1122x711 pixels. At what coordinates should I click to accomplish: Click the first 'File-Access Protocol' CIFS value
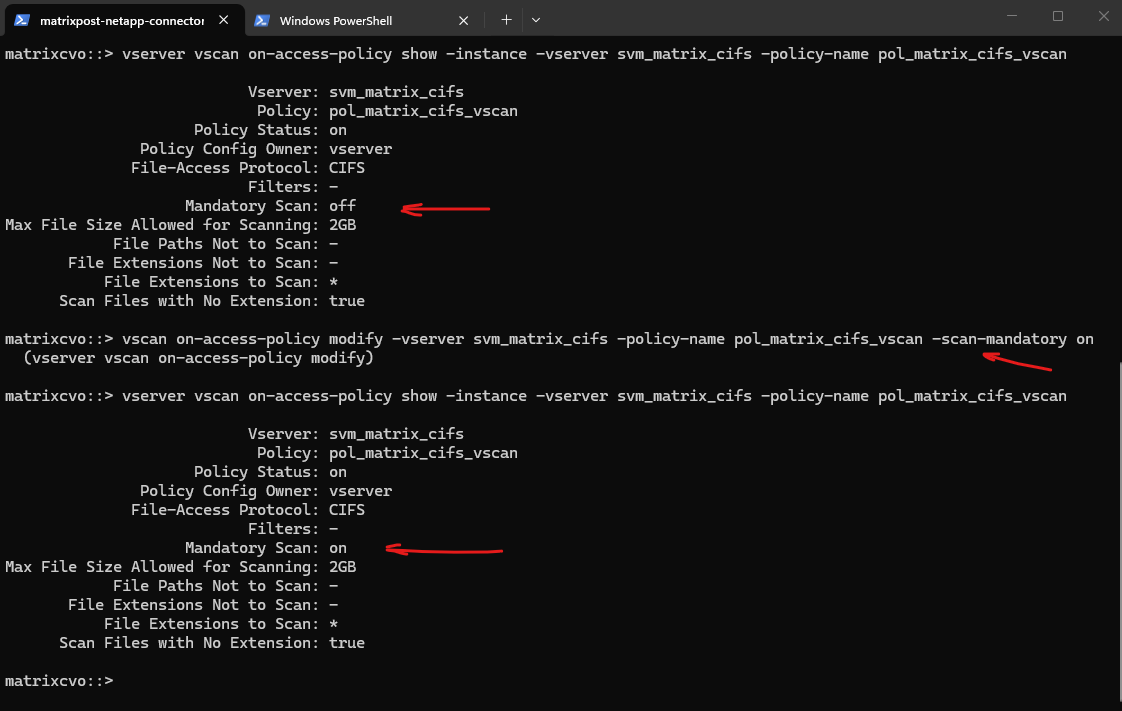click(x=346, y=168)
